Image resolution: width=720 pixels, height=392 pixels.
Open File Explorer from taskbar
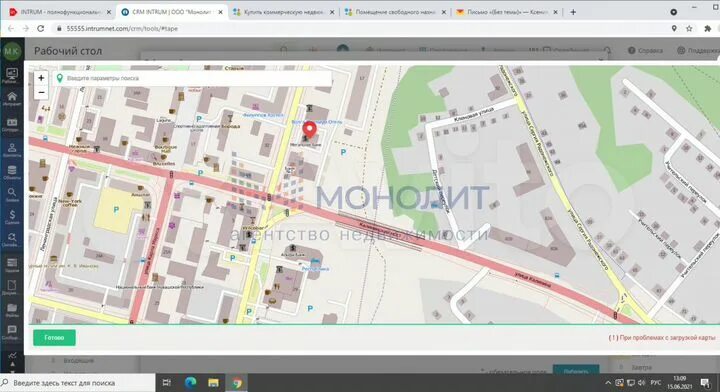214,383
